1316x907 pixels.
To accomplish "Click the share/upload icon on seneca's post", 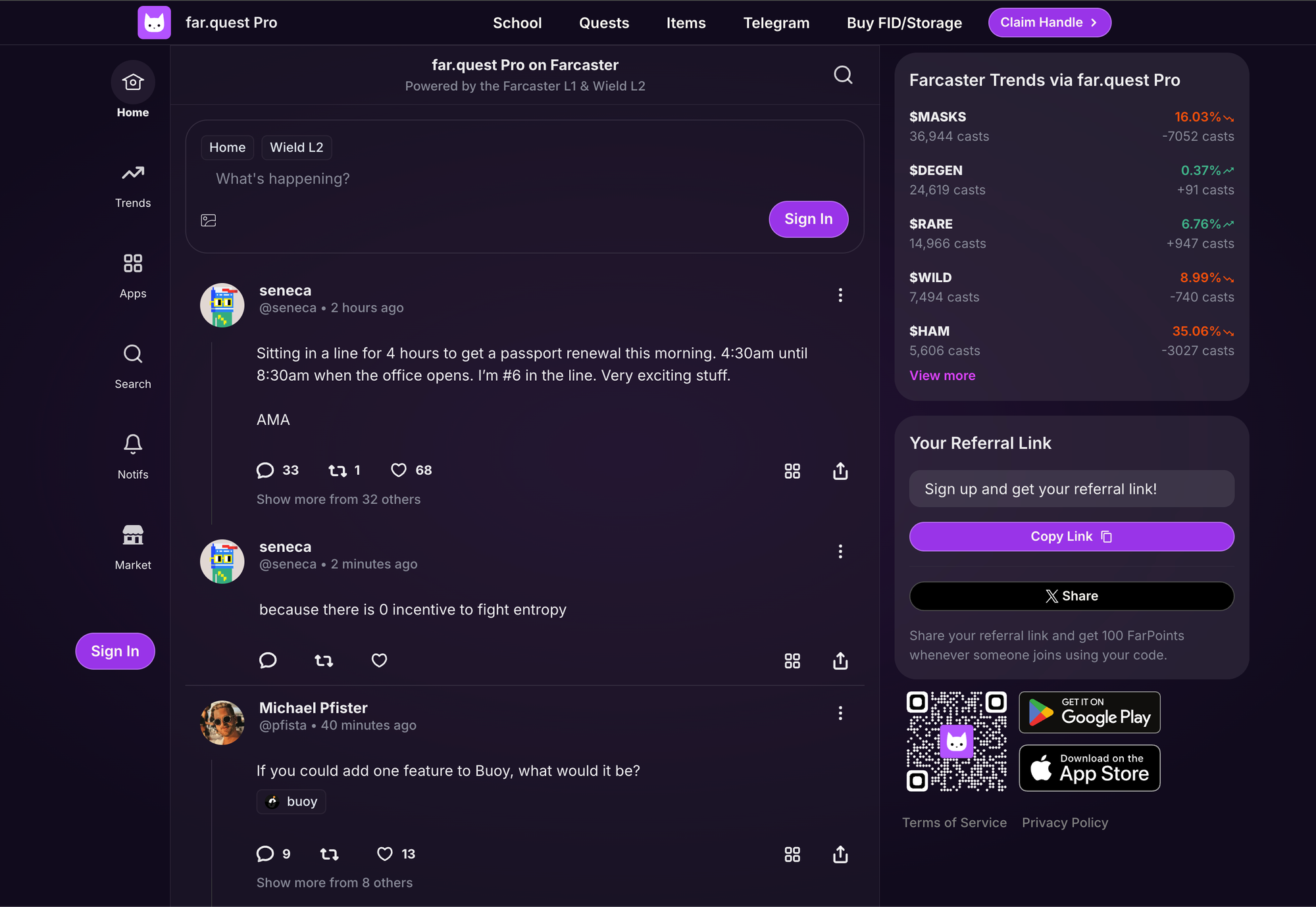I will (x=841, y=470).
